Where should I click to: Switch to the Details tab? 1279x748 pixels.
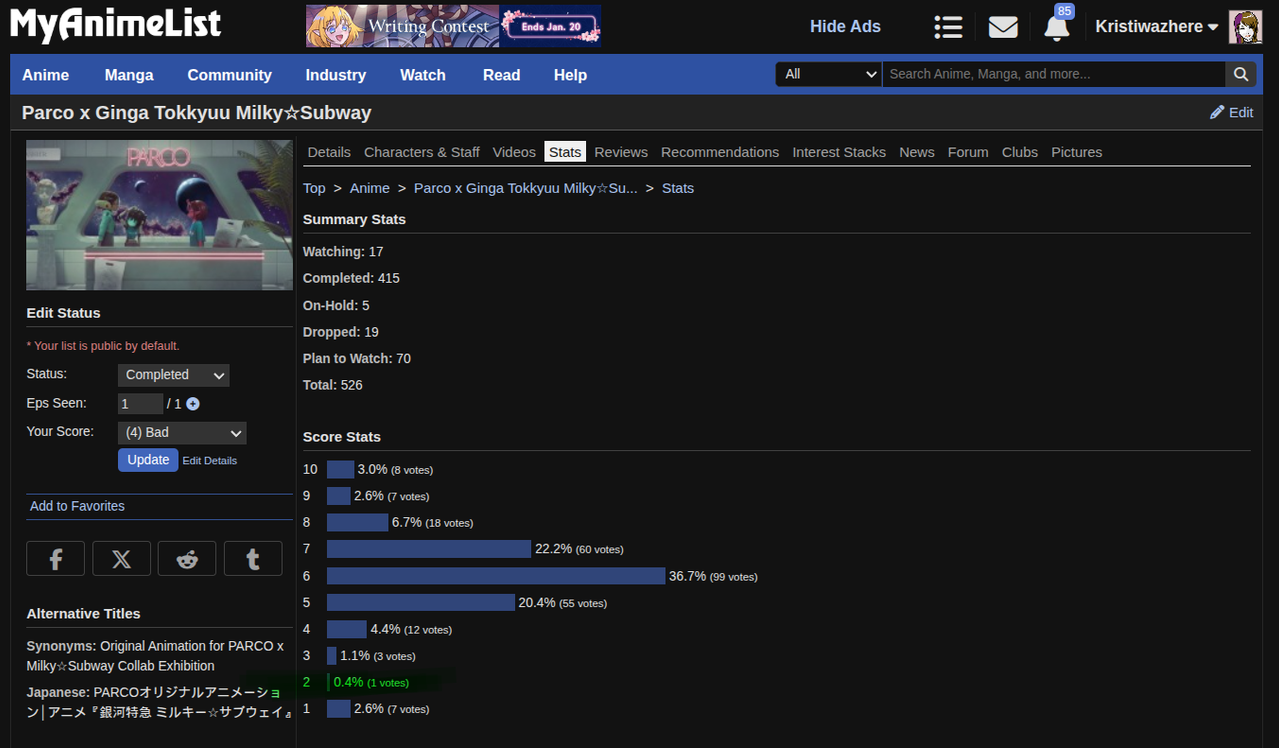pos(329,152)
